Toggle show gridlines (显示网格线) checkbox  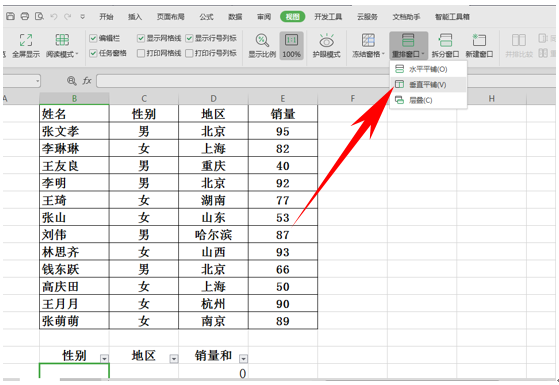[141, 38]
